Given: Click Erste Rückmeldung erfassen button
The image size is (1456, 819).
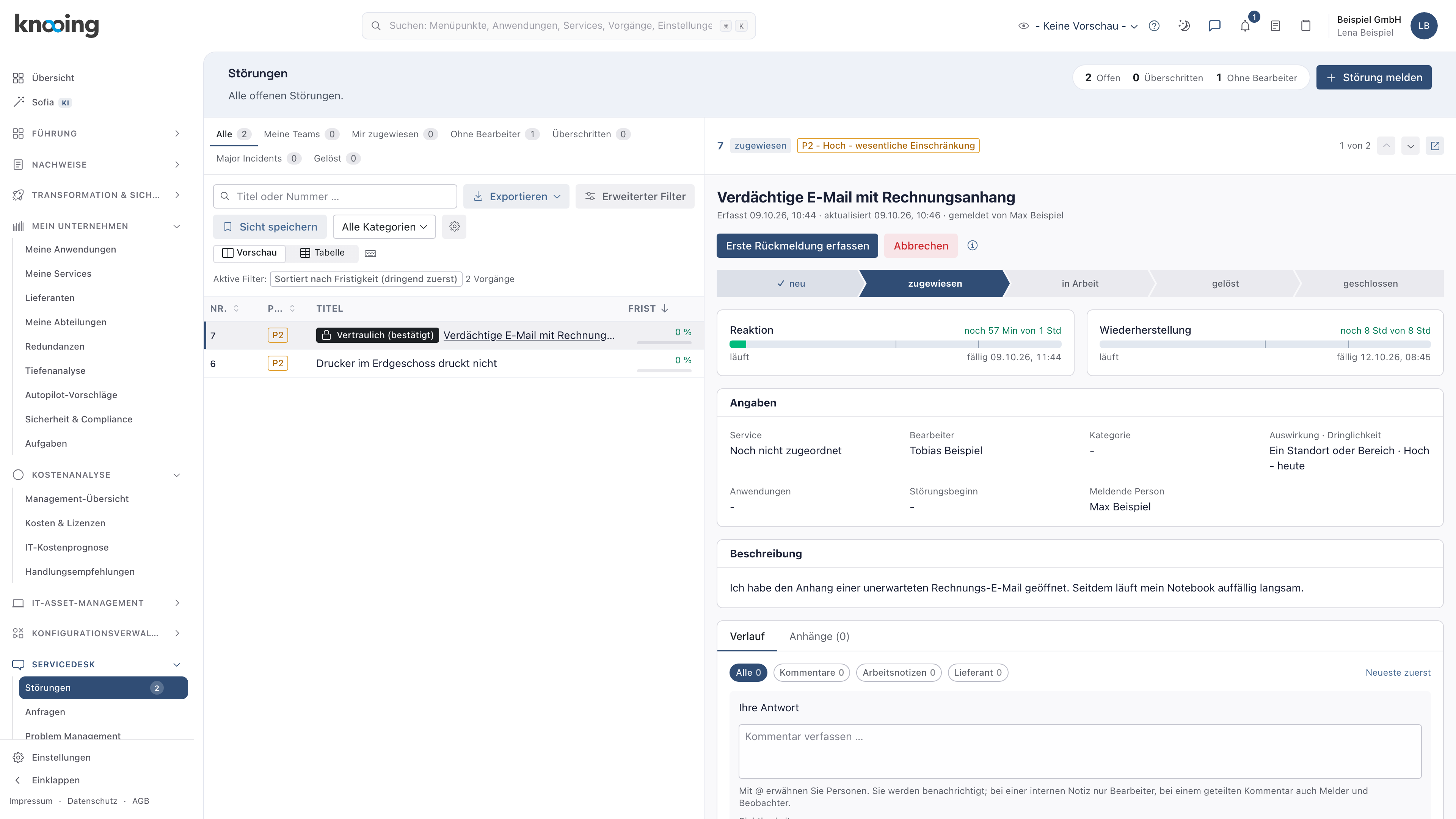Looking at the screenshot, I should click(797, 246).
